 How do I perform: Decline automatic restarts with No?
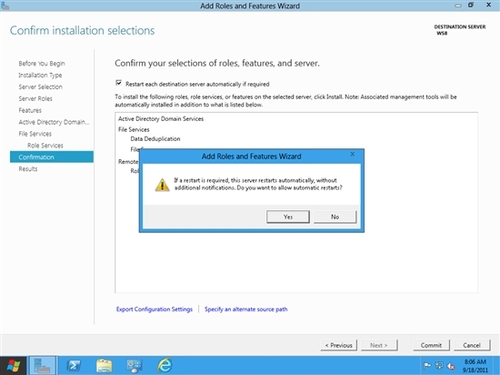(x=335, y=217)
